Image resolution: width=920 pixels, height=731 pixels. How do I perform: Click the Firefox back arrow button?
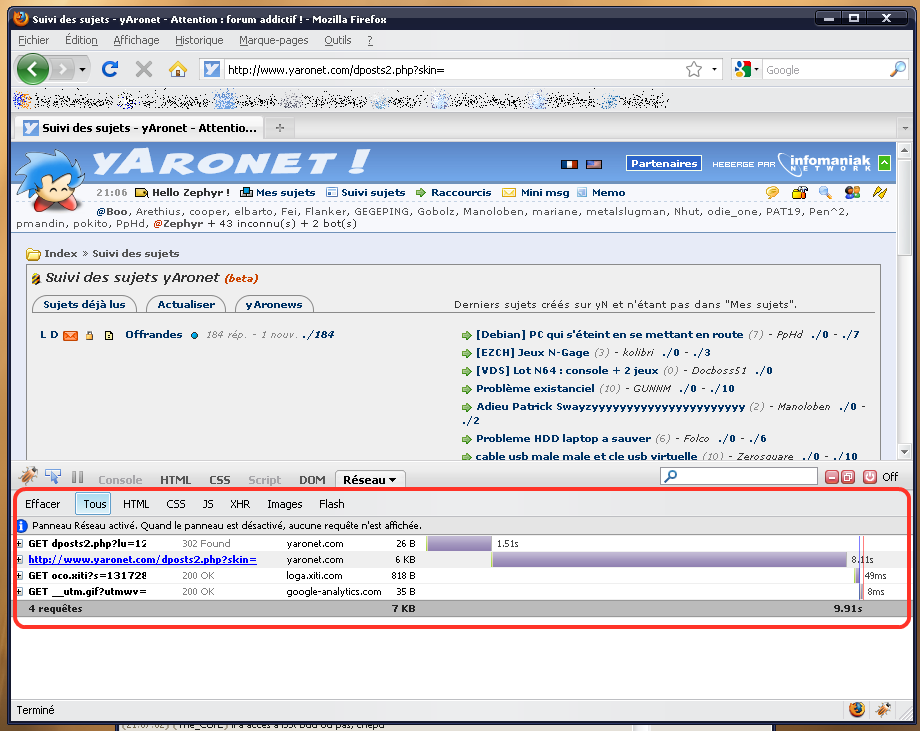tap(33, 69)
